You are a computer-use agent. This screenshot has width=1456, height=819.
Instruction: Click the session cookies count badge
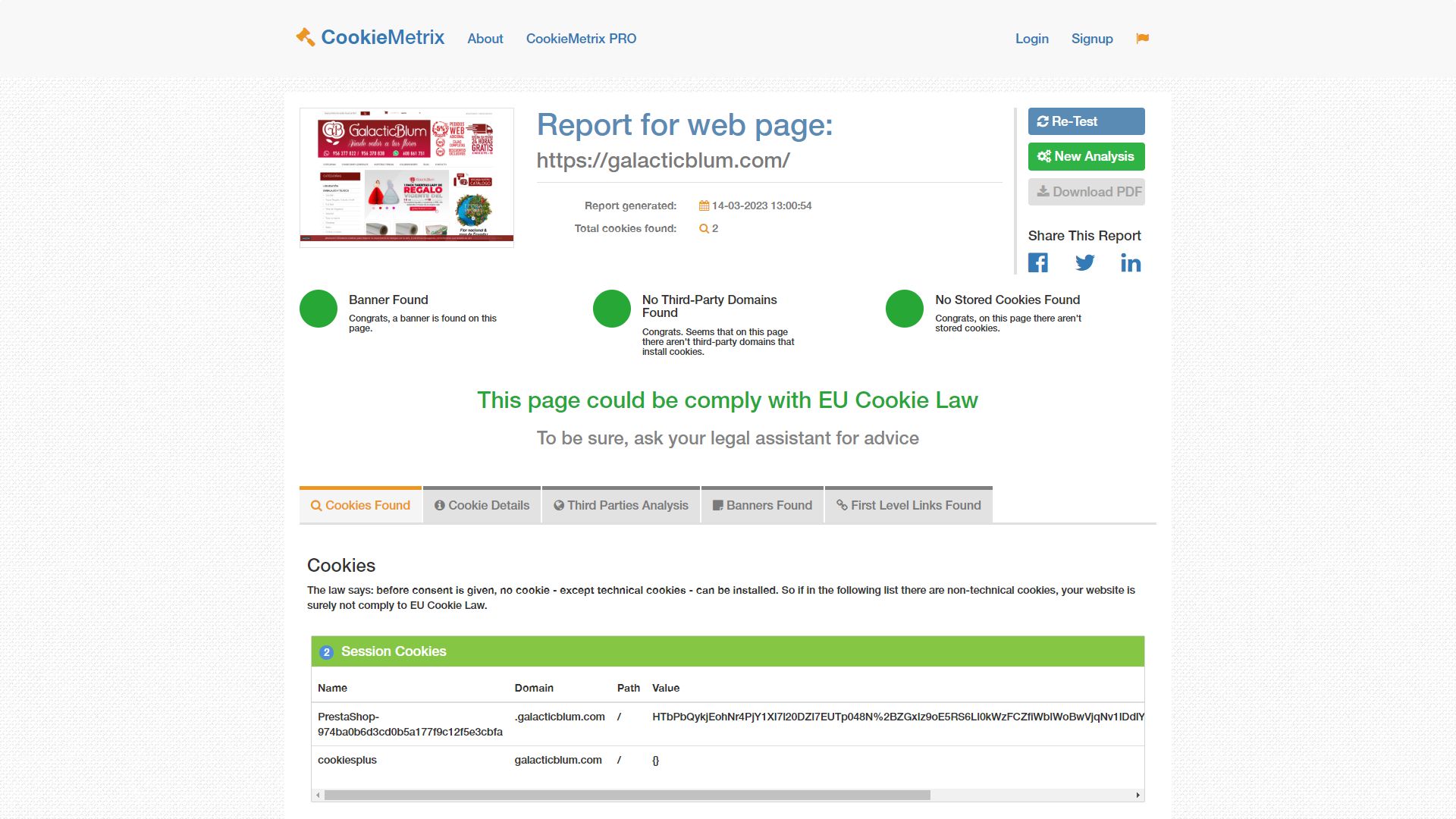(326, 652)
